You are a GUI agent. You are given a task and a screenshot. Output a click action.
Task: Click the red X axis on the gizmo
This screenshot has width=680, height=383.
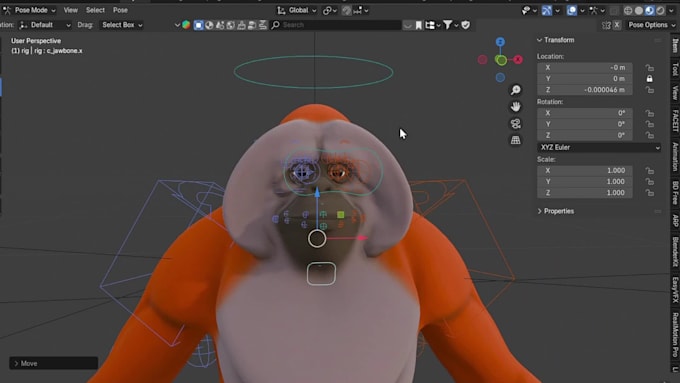tap(518, 59)
